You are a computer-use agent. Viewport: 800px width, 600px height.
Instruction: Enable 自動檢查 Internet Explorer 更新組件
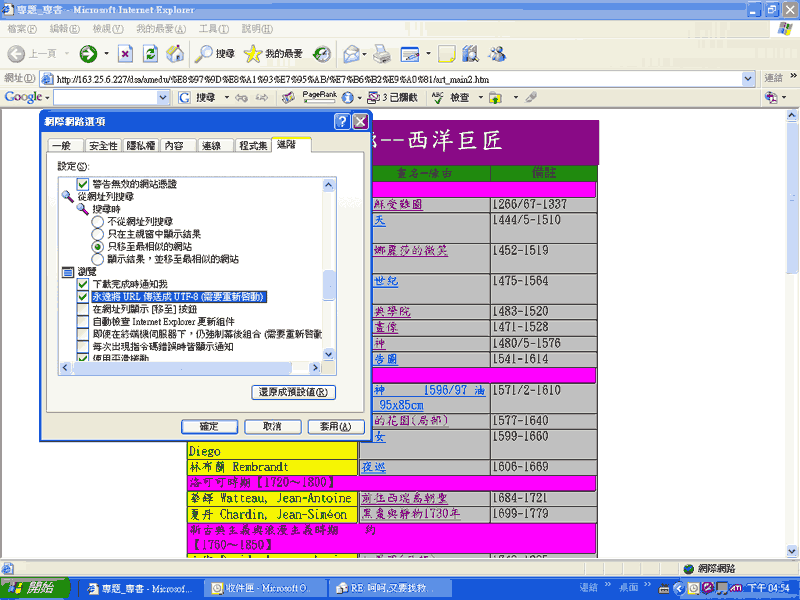click(83, 322)
